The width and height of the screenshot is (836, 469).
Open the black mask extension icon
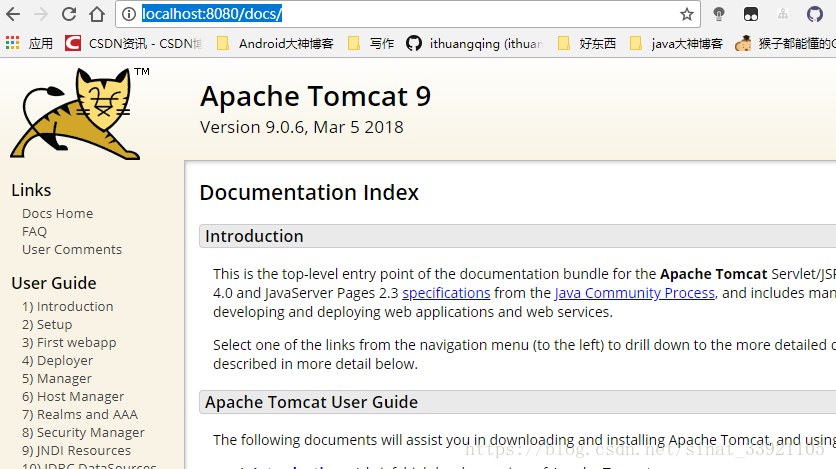point(751,14)
